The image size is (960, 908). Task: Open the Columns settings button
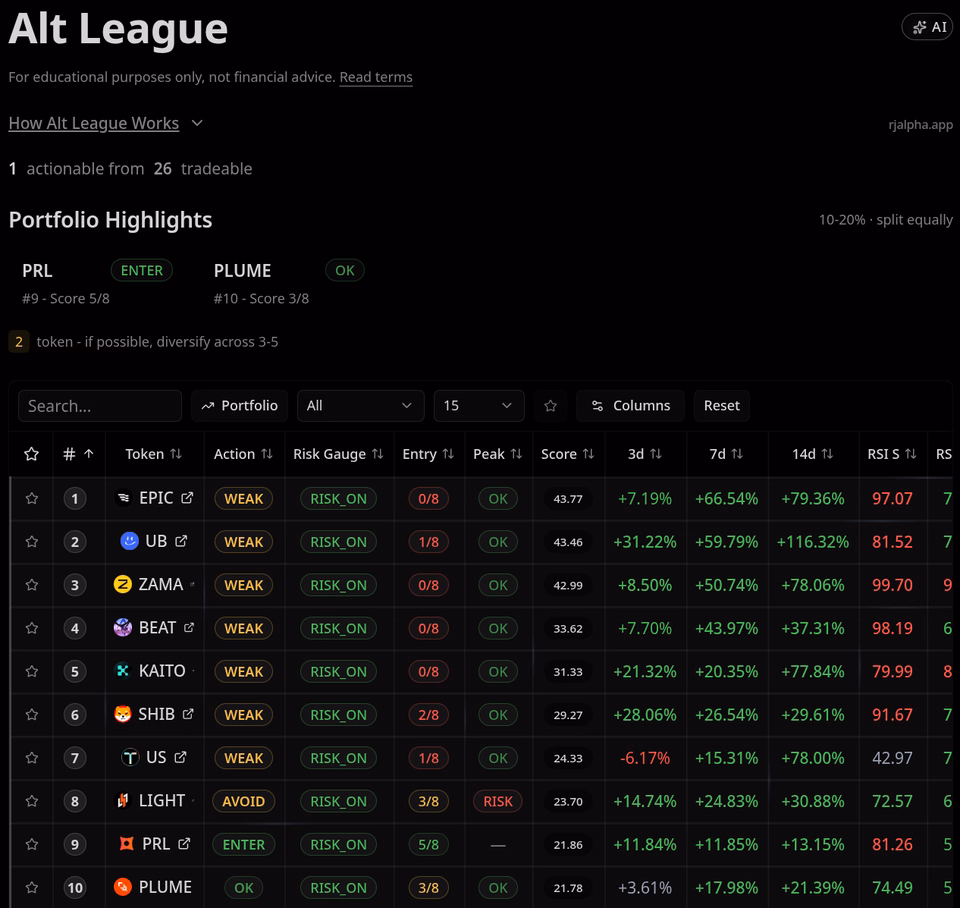[630, 406]
